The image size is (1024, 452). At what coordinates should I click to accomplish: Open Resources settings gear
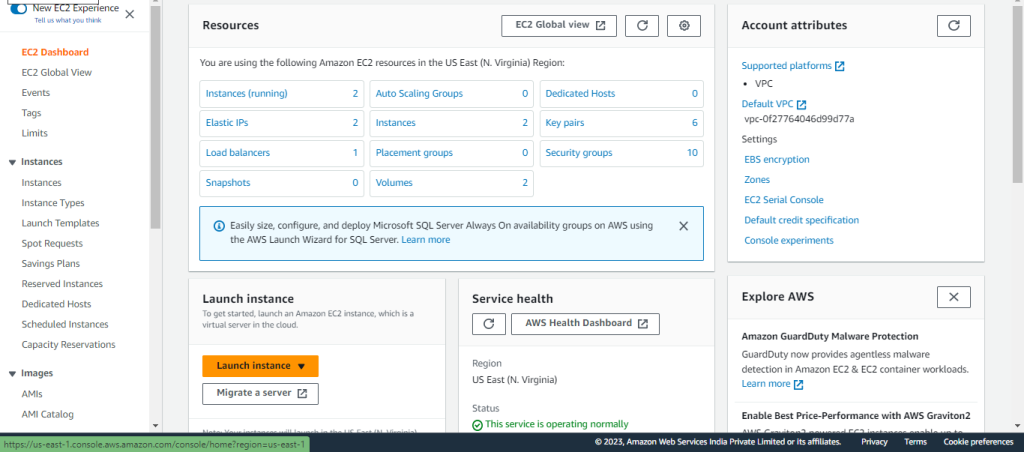(x=684, y=25)
